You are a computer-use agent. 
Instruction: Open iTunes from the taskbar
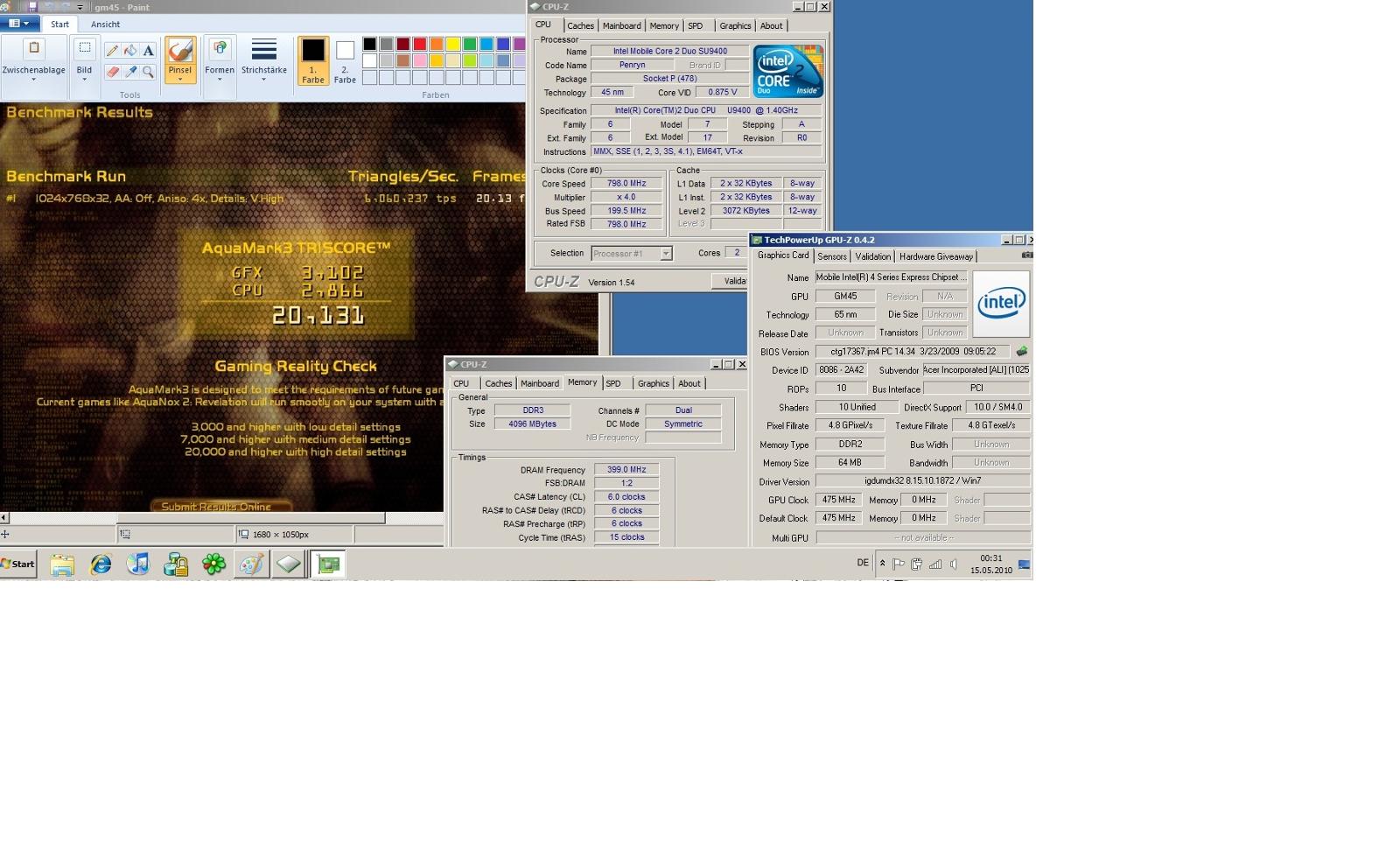click(x=138, y=564)
